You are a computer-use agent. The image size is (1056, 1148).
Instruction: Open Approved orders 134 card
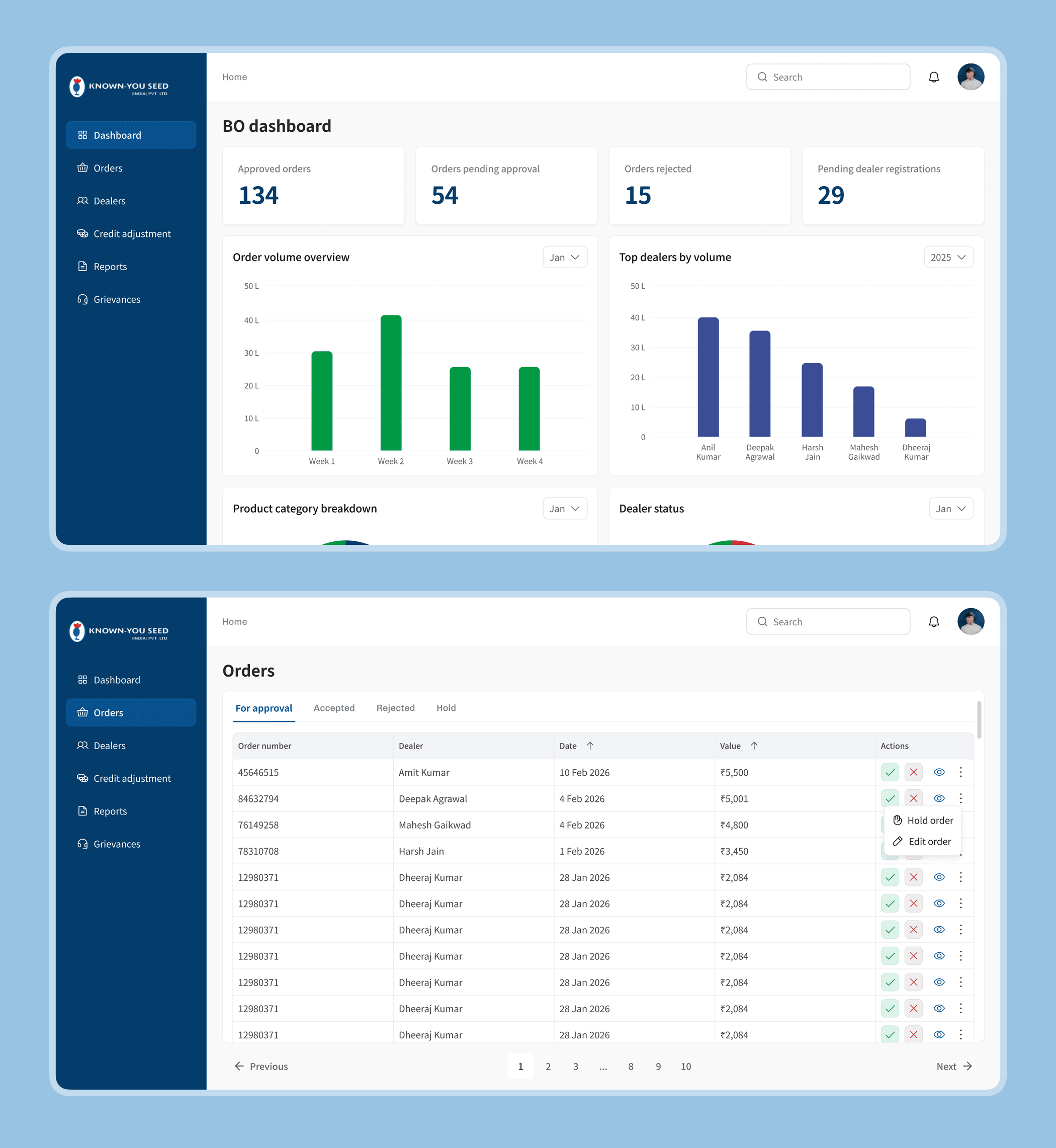click(x=313, y=185)
